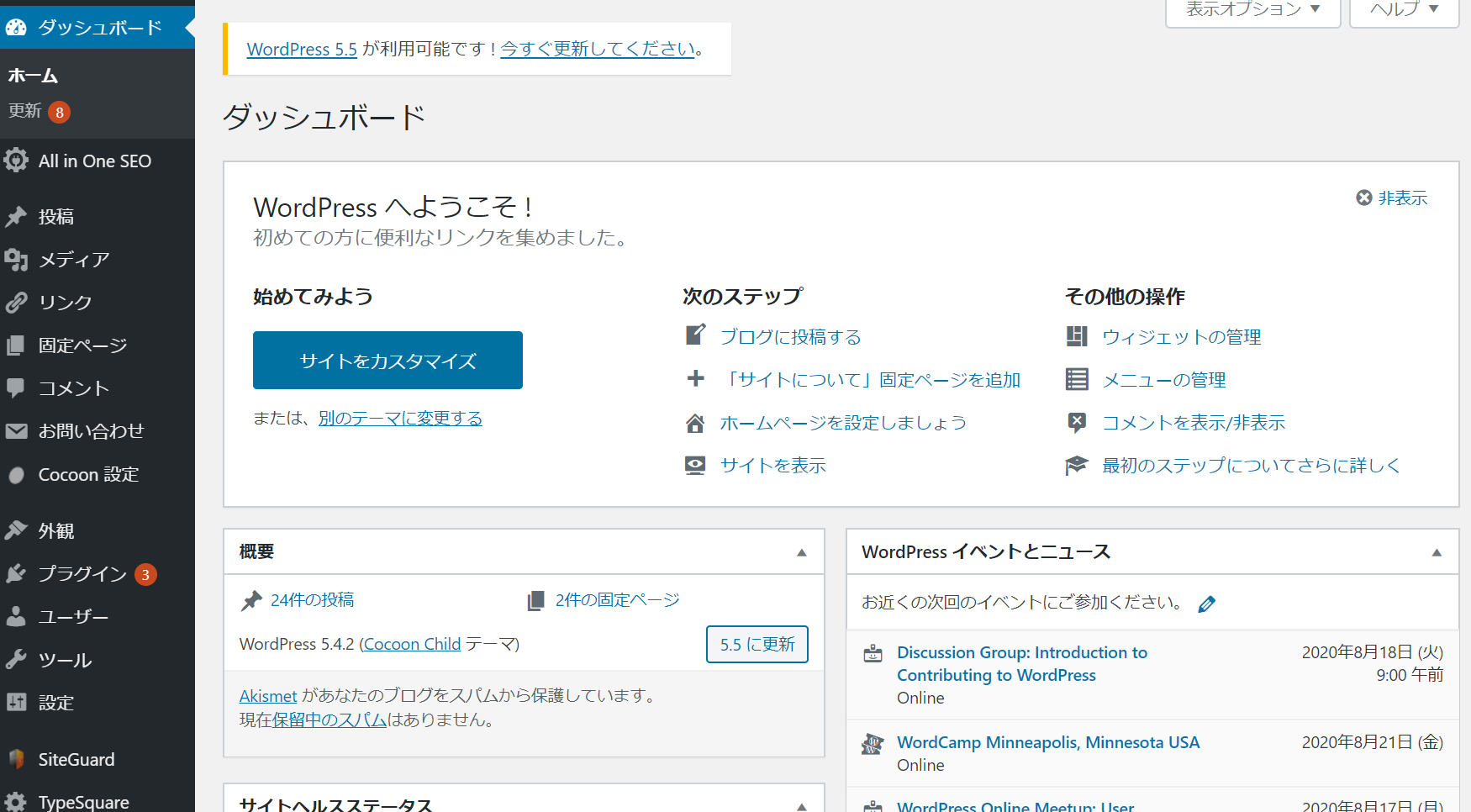Click the widgets icon beside ウィジェットの管理

tap(1077, 336)
